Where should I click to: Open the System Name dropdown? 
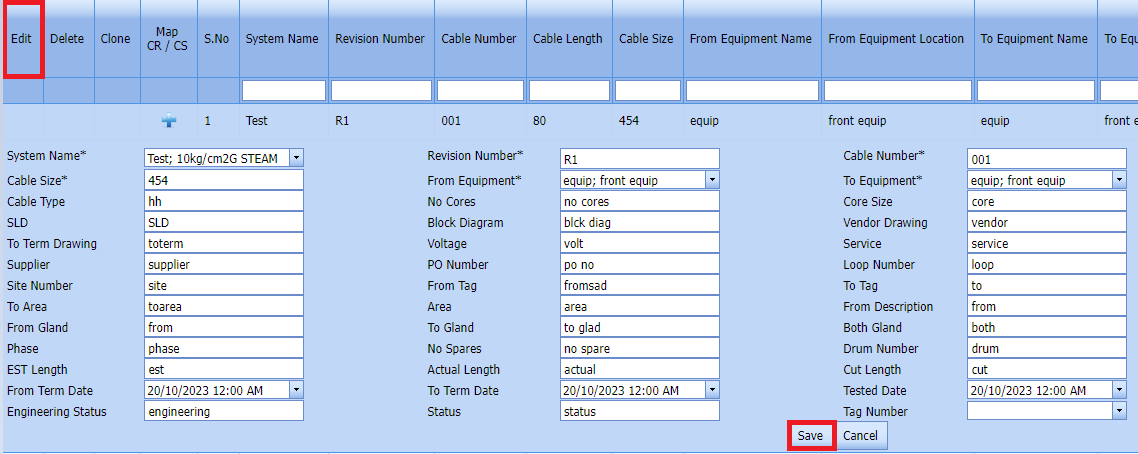(296, 158)
